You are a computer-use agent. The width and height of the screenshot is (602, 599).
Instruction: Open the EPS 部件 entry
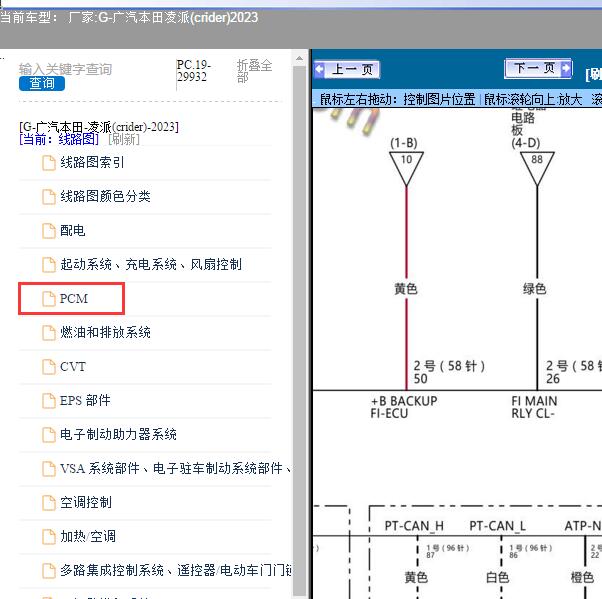[x=85, y=400]
